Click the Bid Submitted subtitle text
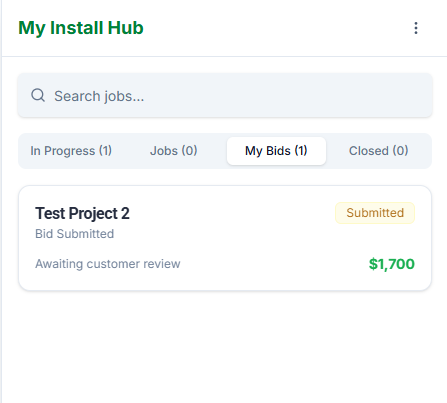The height and width of the screenshot is (403, 447). (75, 234)
